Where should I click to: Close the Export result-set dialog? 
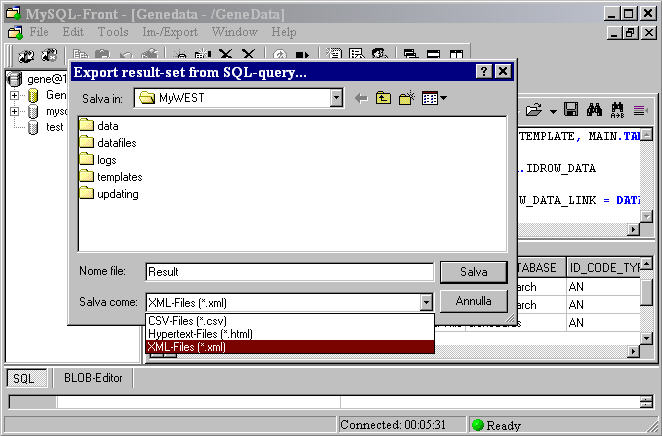[x=503, y=71]
